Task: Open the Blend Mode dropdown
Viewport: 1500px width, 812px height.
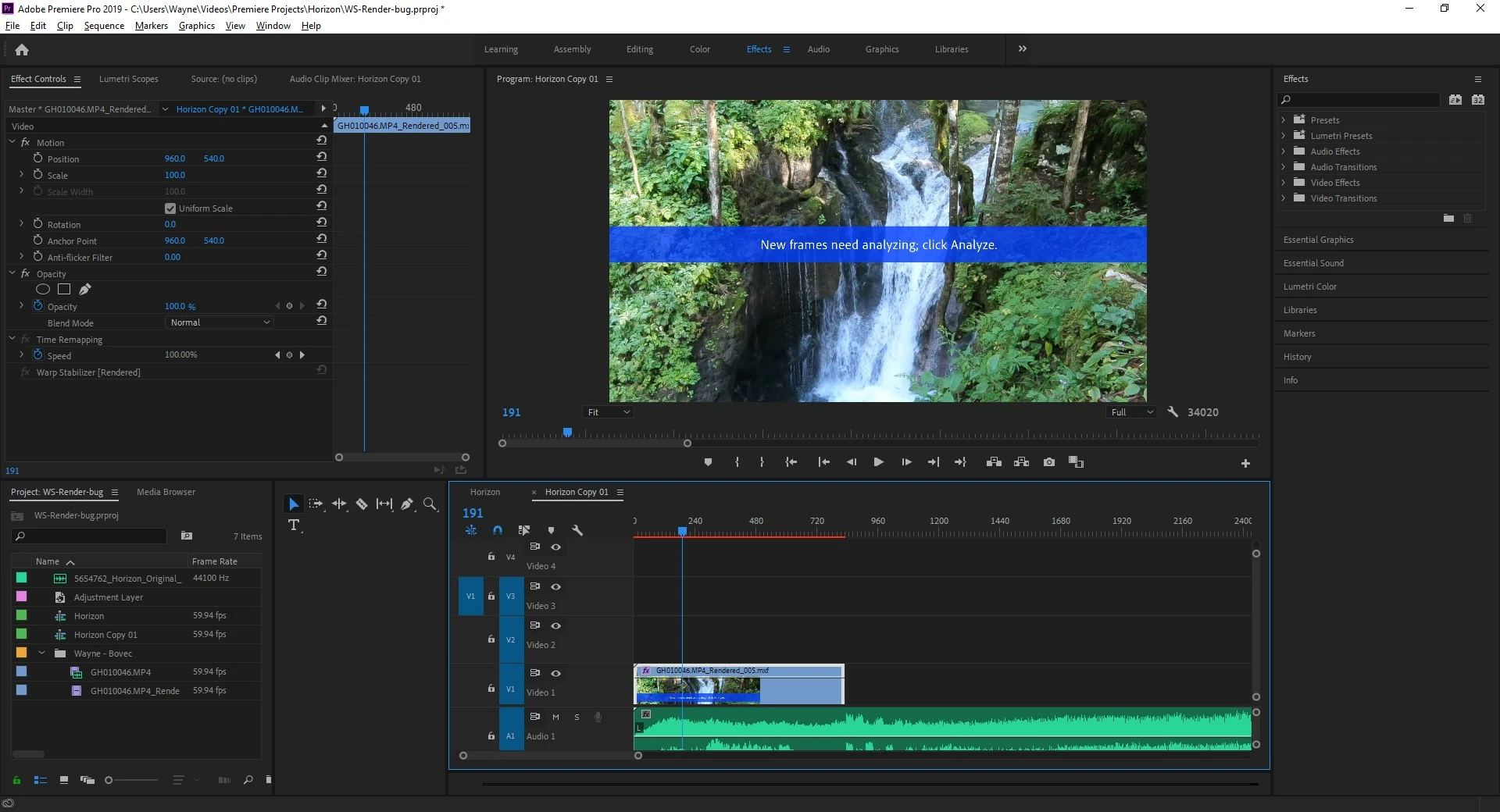Action: [x=220, y=322]
